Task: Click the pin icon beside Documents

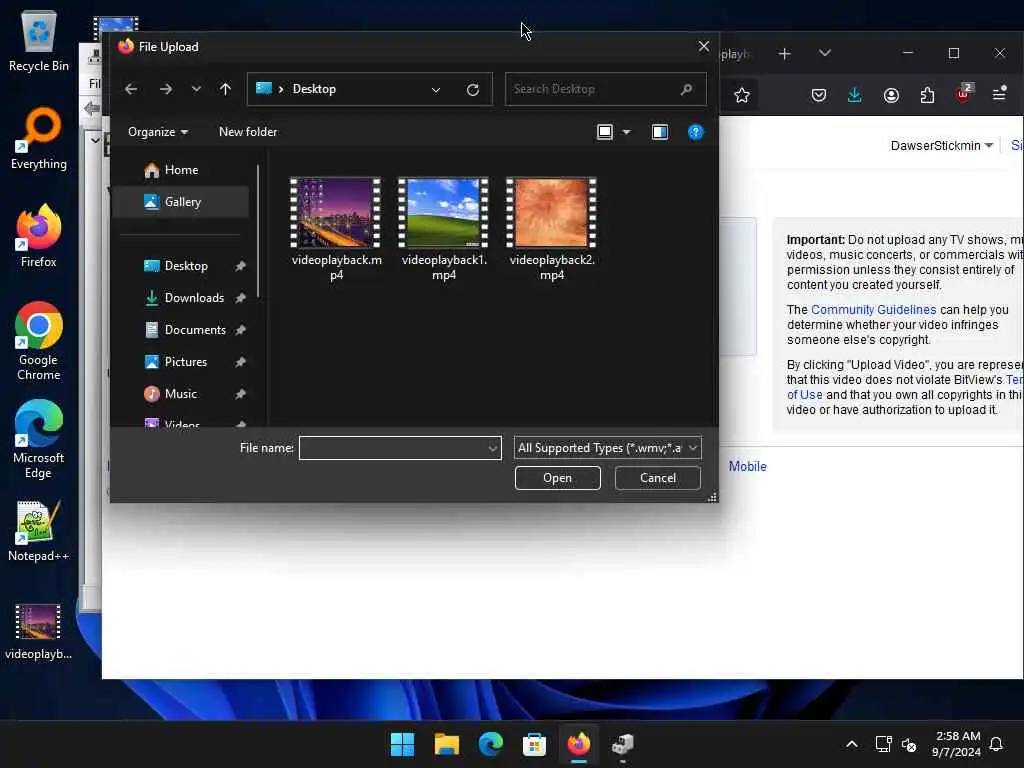Action: pos(240,330)
